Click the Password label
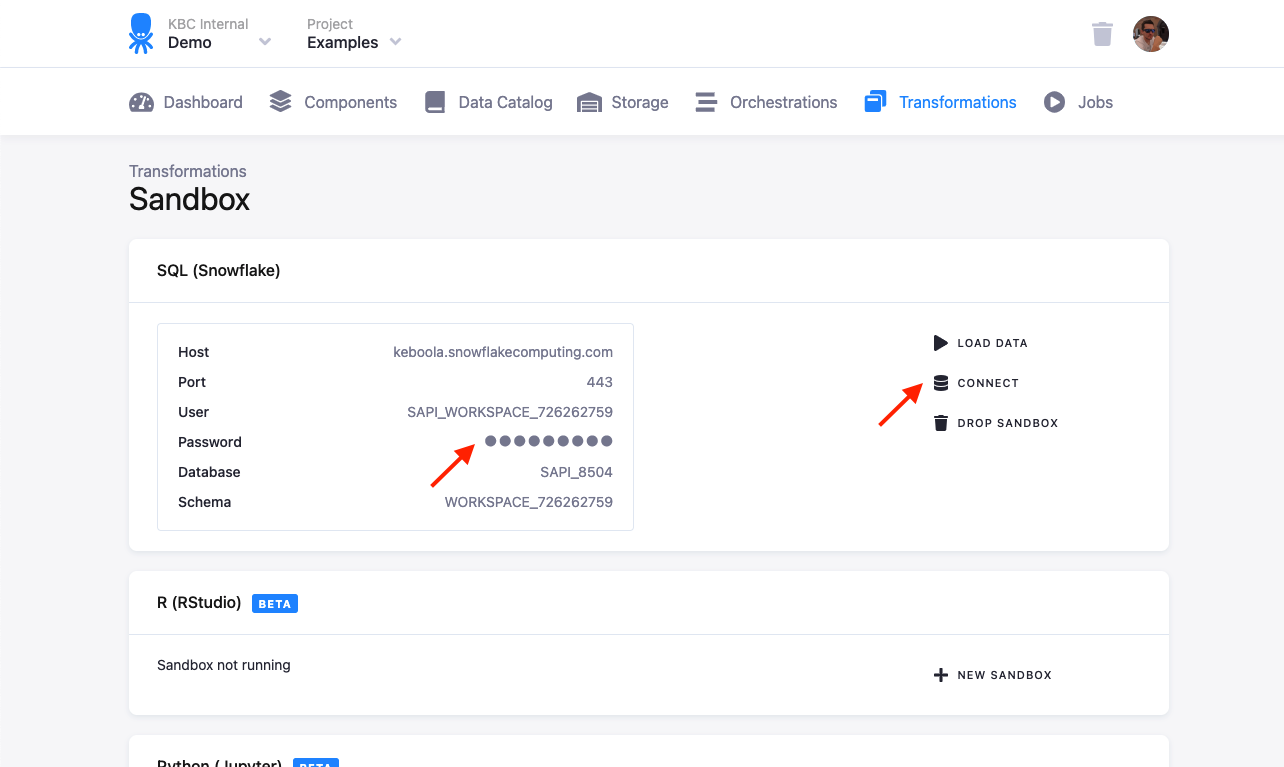This screenshot has height=767, width=1284. pos(210,442)
